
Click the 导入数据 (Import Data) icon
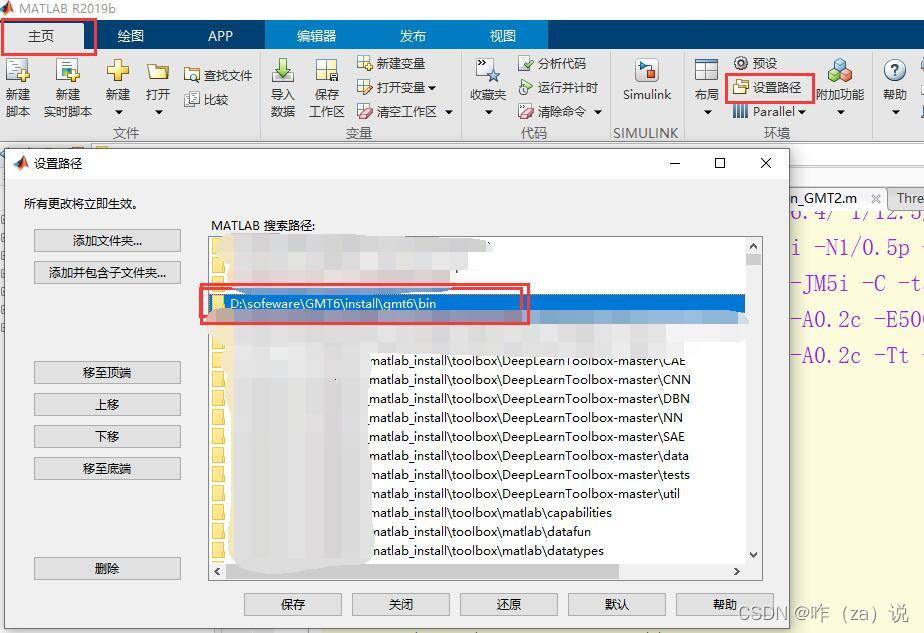pyautogui.click(x=283, y=87)
